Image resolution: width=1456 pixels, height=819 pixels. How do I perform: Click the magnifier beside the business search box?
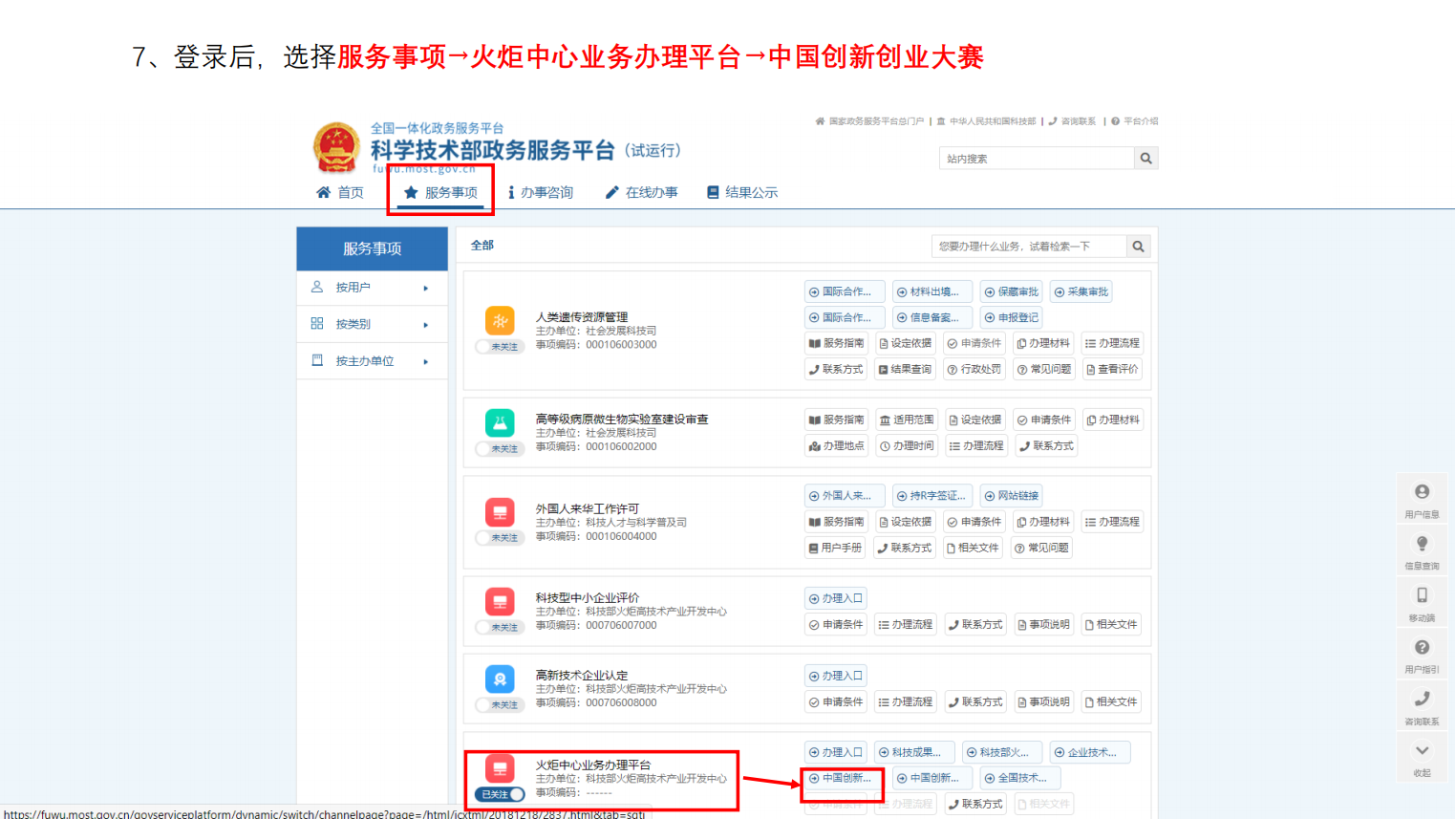[x=1138, y=247]
